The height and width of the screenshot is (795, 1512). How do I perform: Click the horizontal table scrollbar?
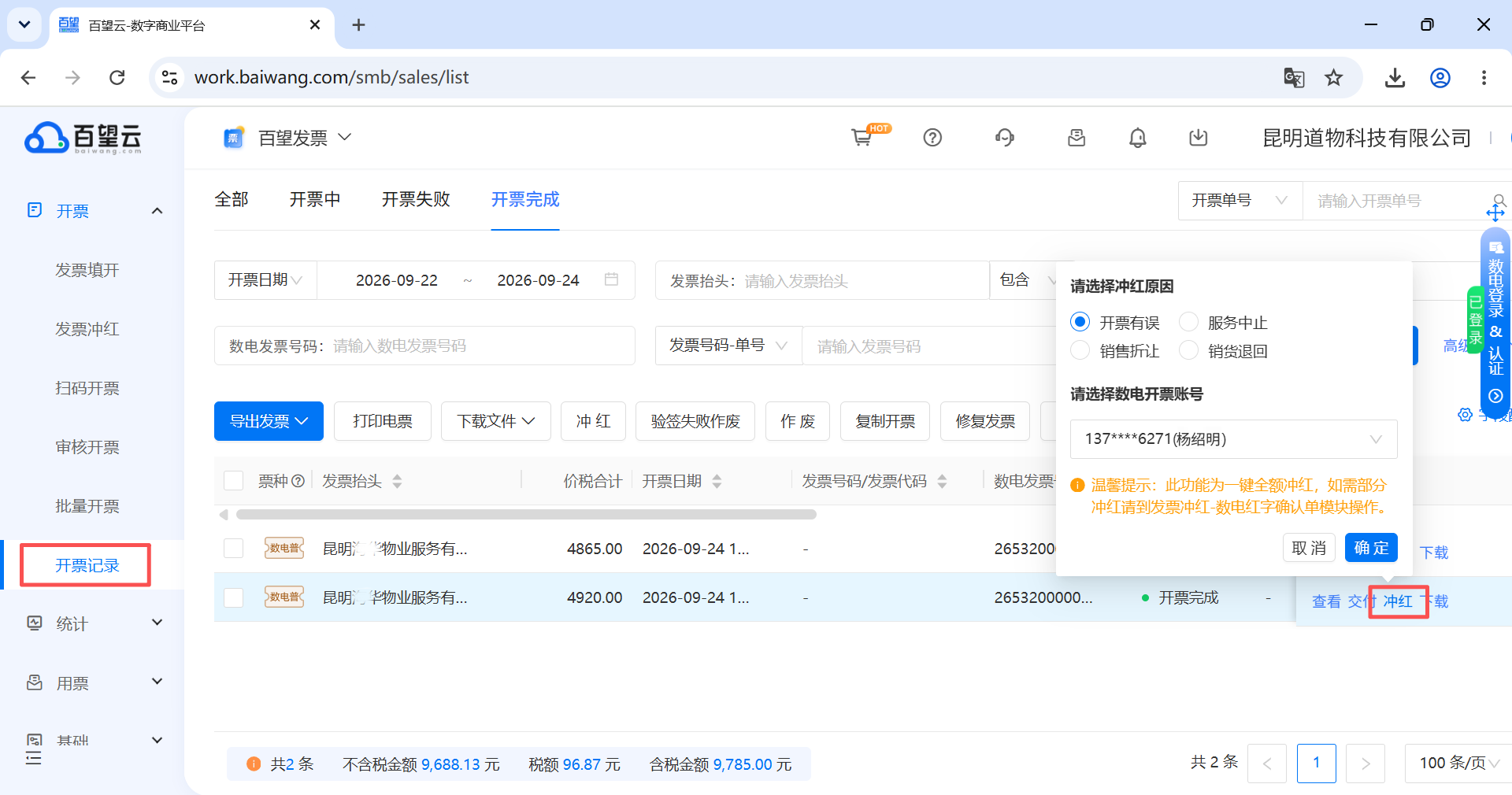coord(526,515)
